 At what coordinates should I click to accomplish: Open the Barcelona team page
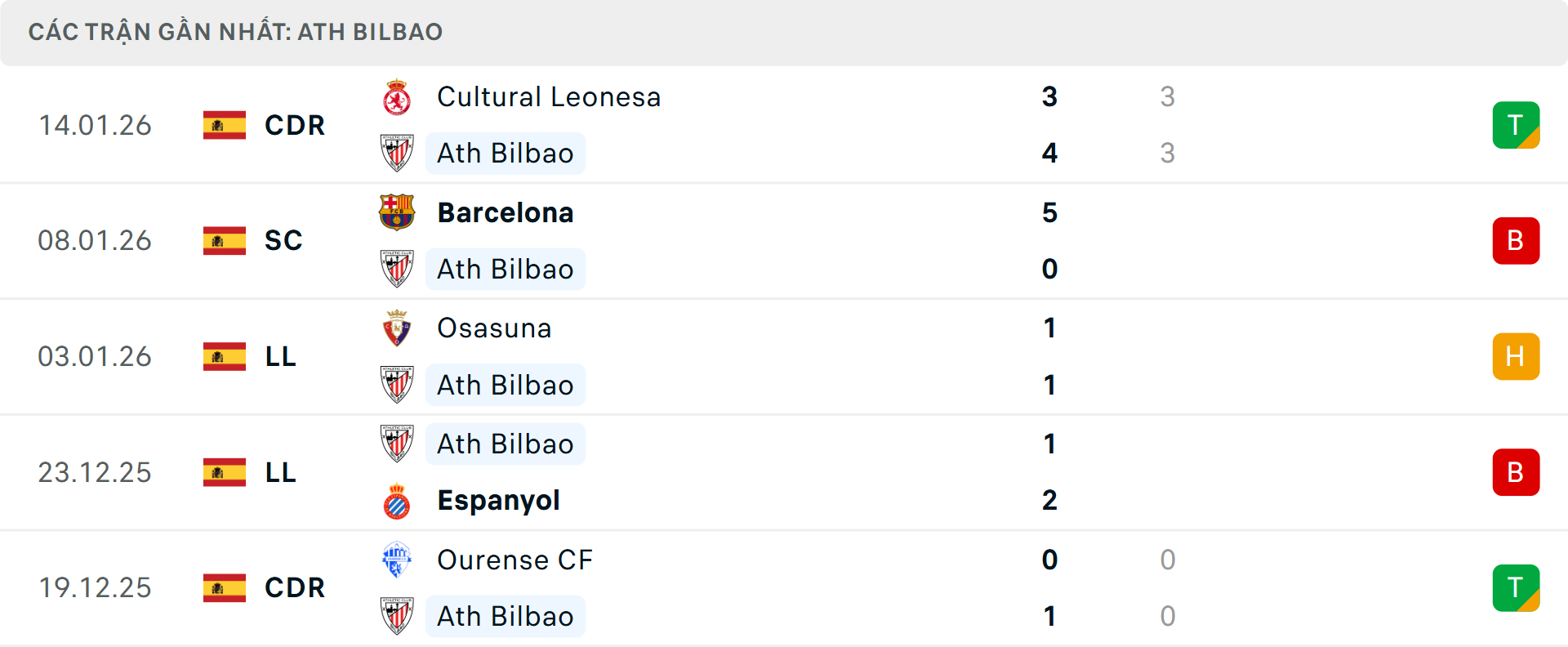coord(505,212)
